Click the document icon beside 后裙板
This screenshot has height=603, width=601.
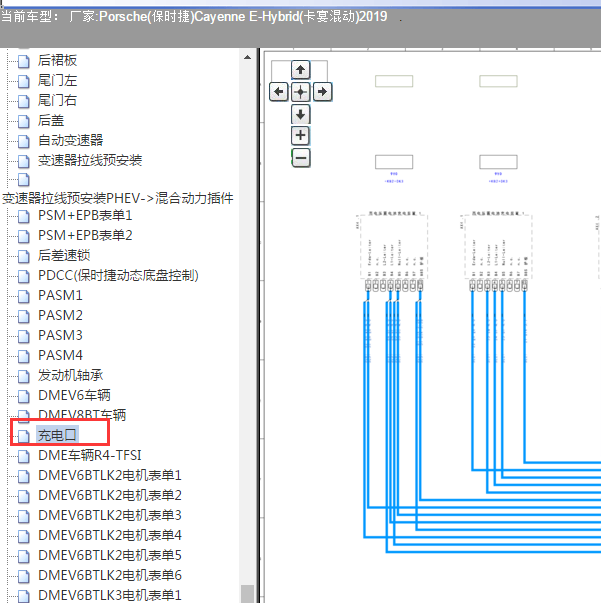(x=24, y=61)
